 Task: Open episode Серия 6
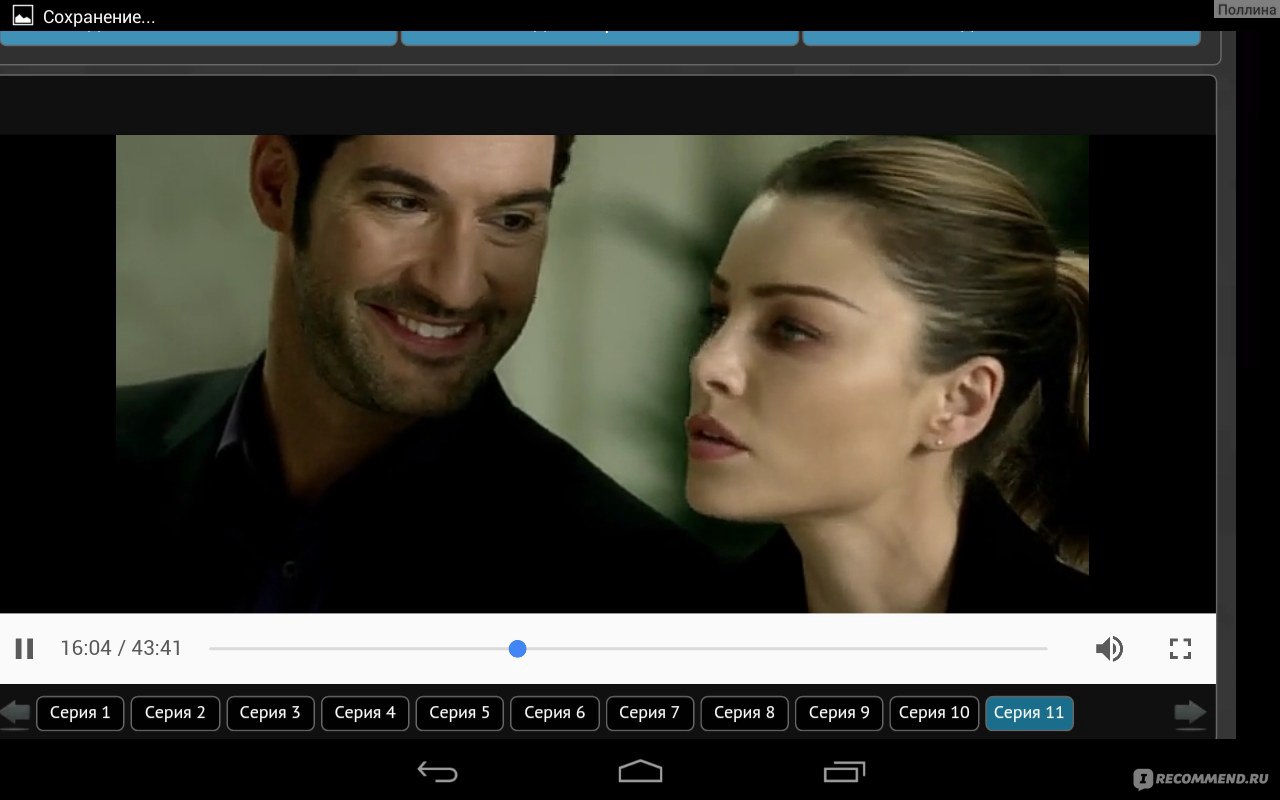(554, 713)
